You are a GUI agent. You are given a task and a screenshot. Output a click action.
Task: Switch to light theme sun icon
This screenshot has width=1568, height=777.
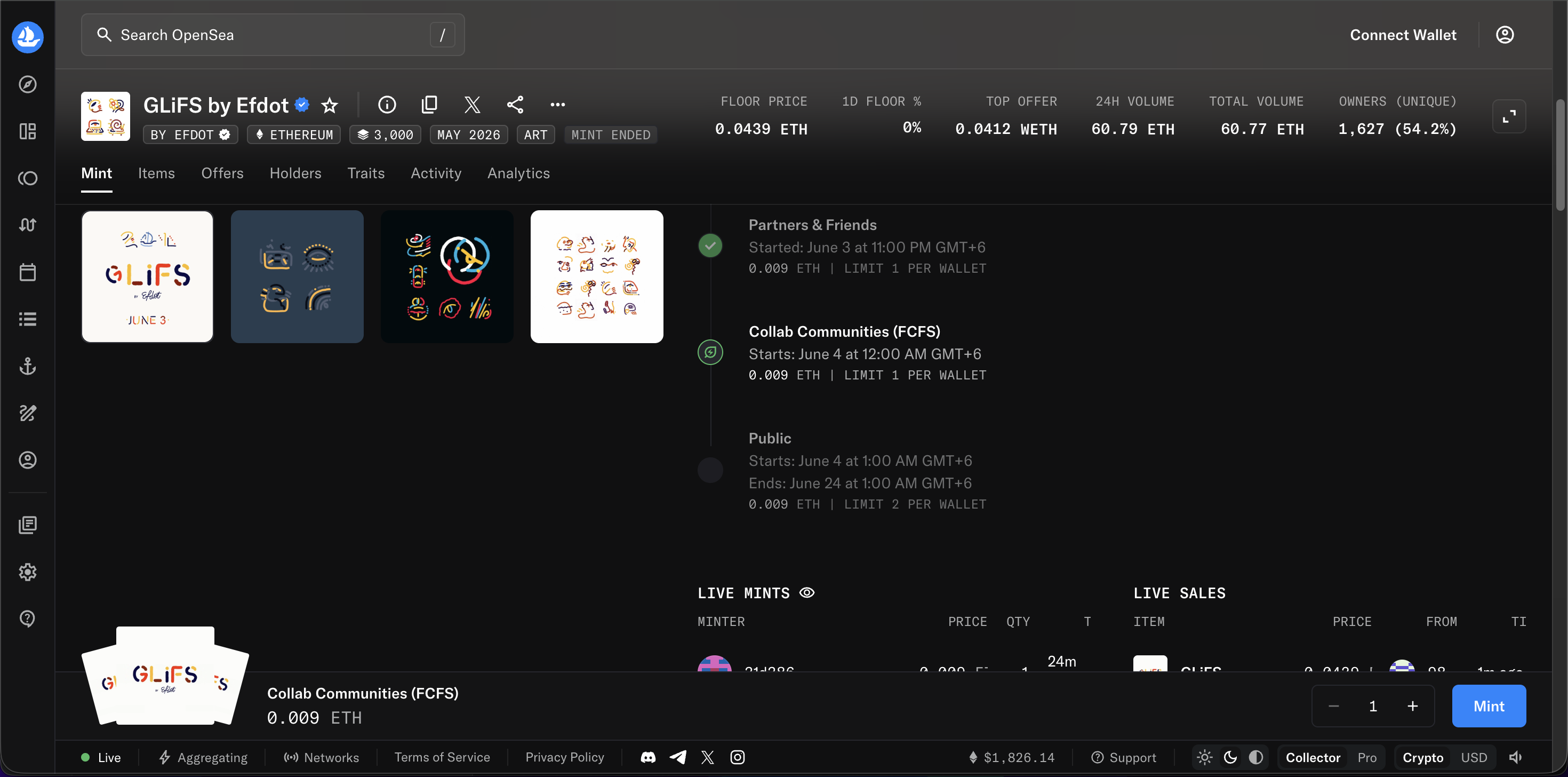(x=1205, y=757)
